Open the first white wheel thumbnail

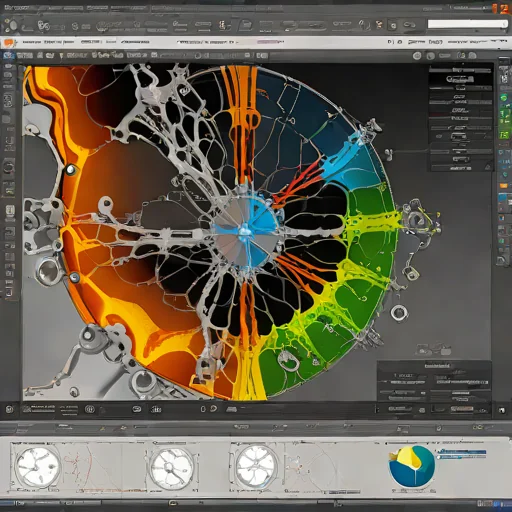38,468
